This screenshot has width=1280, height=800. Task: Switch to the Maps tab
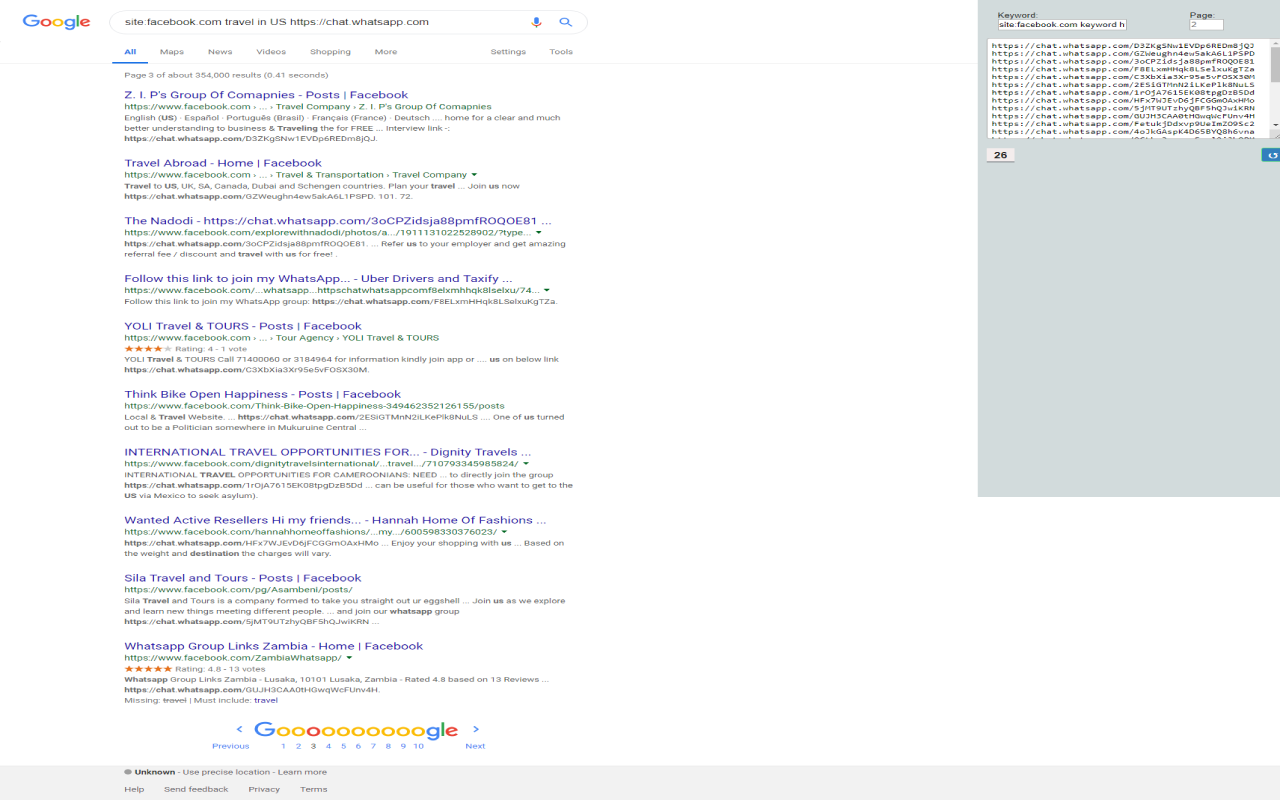(172, 52)
